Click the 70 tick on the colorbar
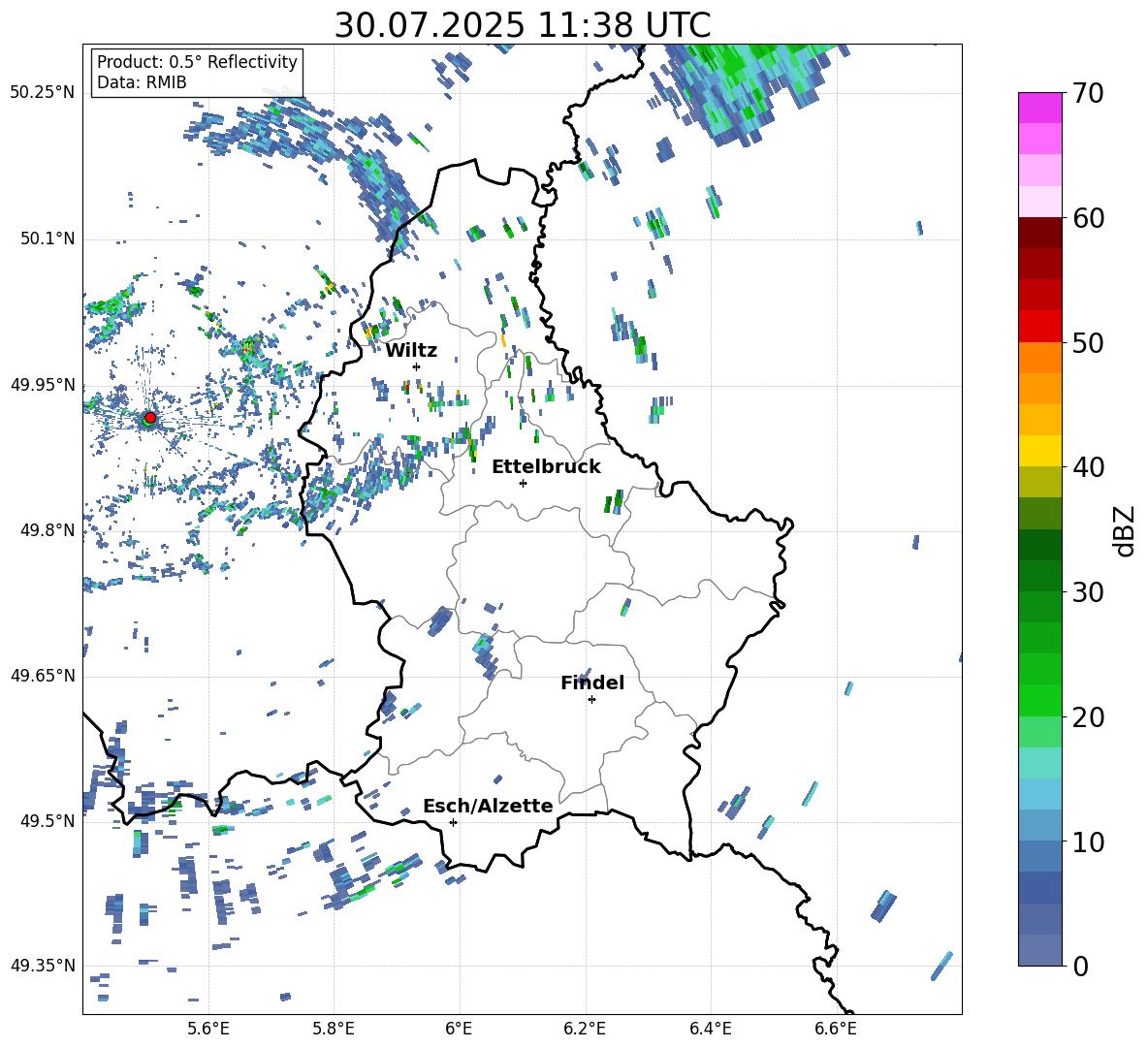Viewport: 1148px width, 1048px height. (1087, 93)
